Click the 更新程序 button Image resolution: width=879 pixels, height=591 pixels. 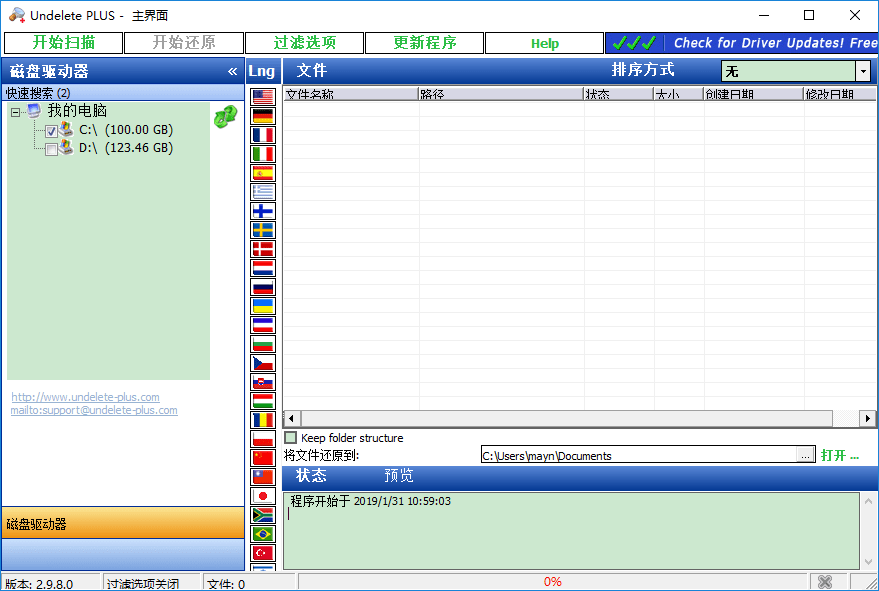tap(424, 43)
